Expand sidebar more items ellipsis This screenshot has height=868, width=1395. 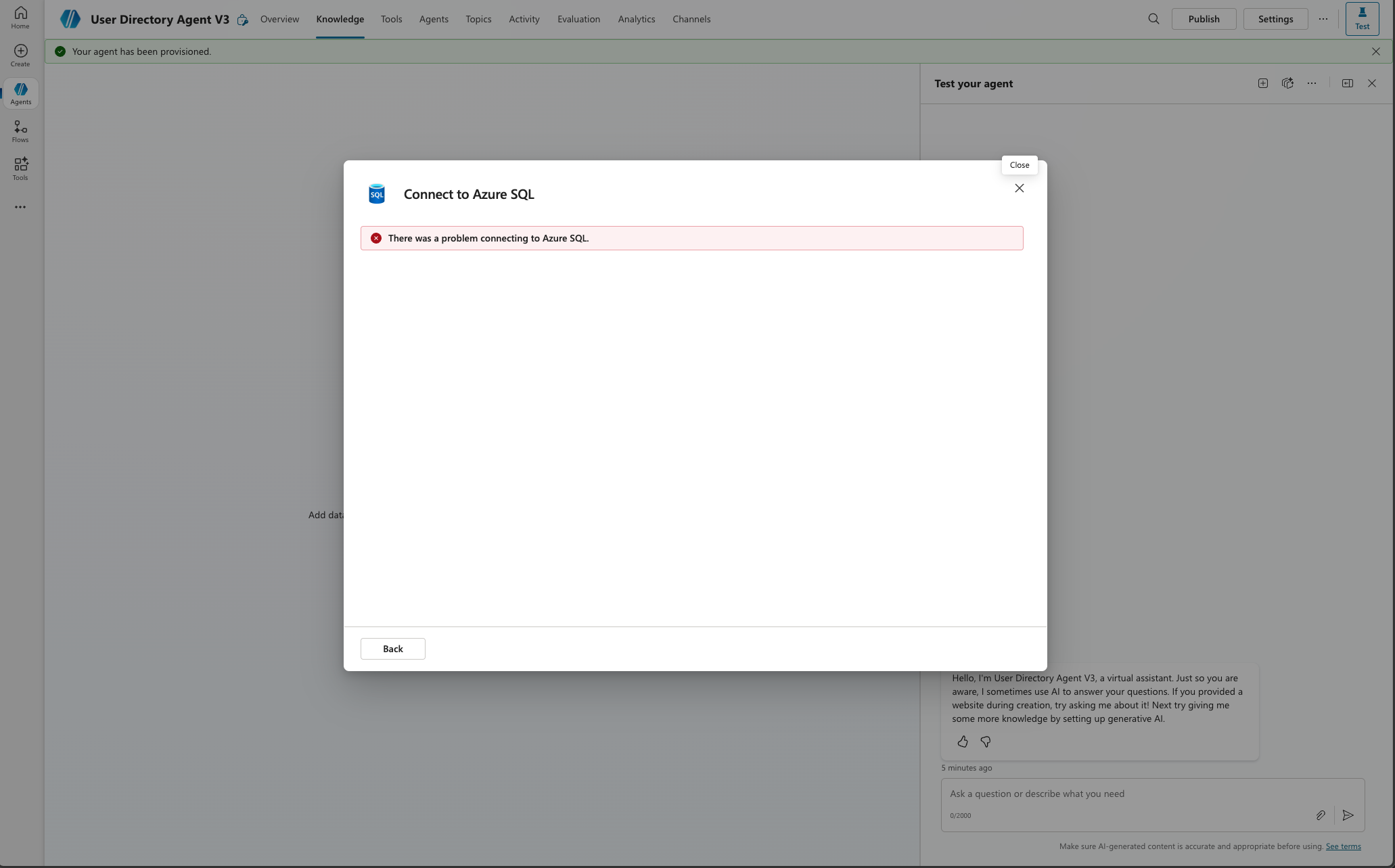click(x=20, y=207)
